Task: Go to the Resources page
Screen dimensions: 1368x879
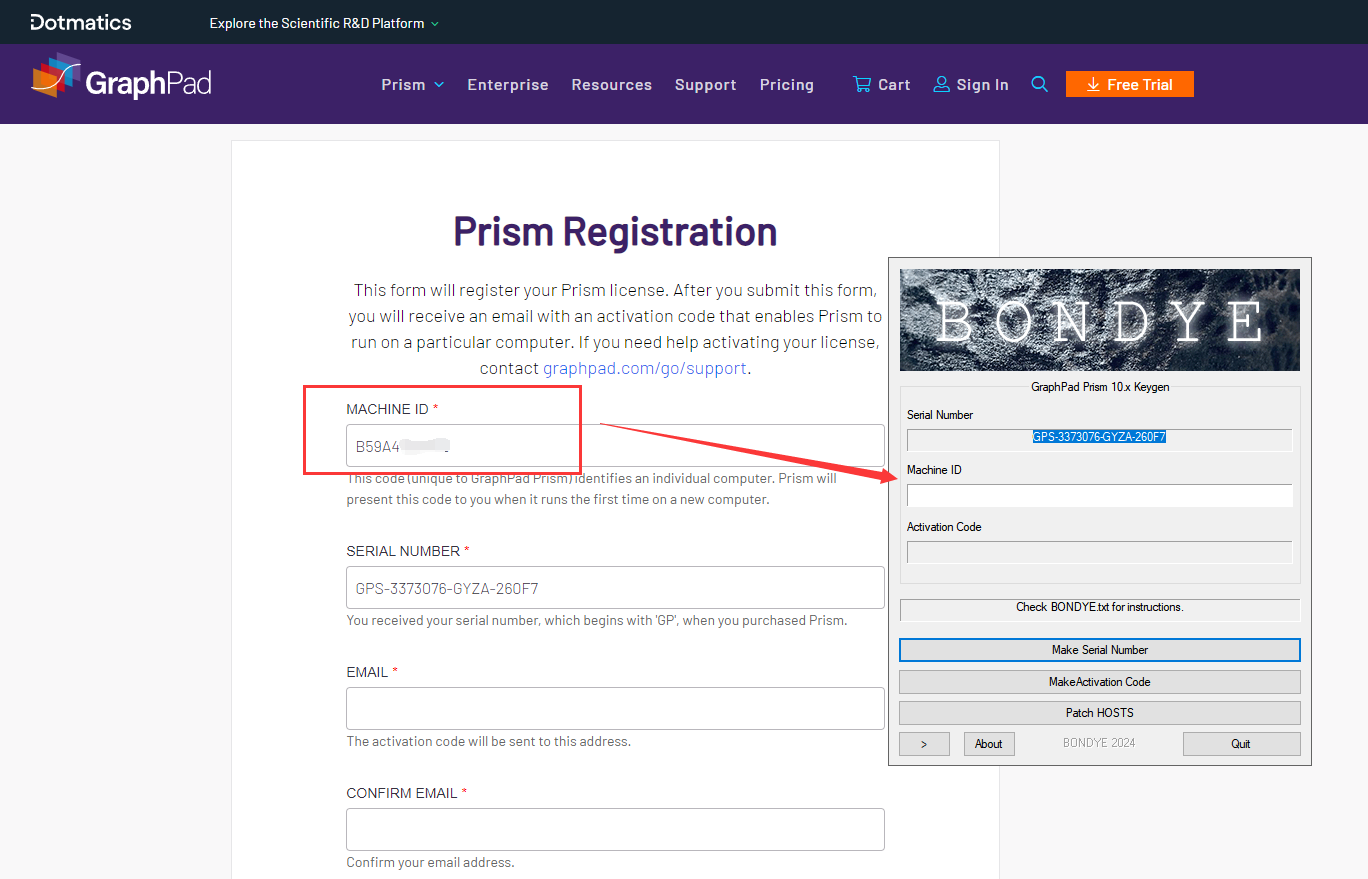Action: [612, 85]
